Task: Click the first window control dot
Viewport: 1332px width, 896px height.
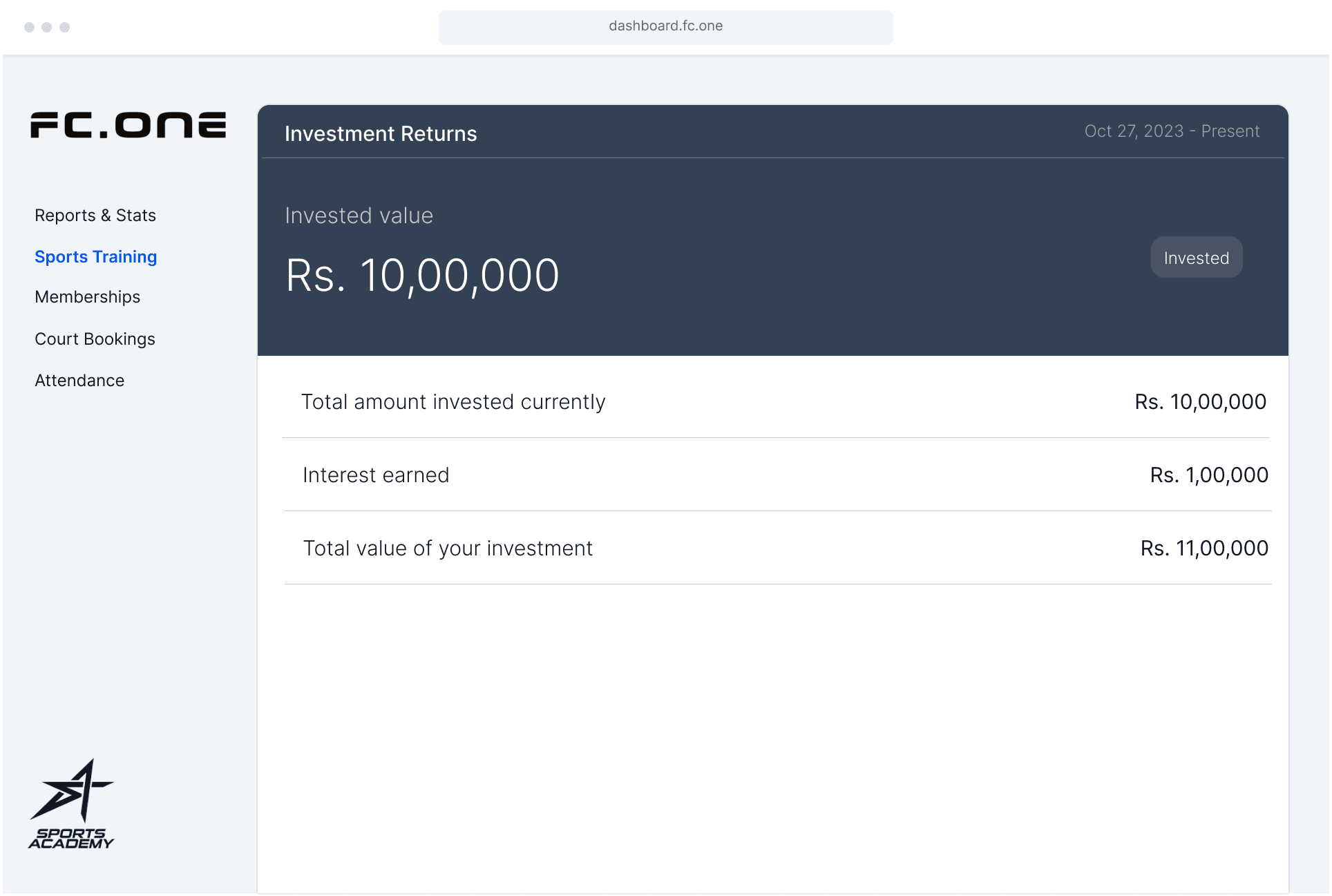Action: pyautogui.click(x=29, y=27)
